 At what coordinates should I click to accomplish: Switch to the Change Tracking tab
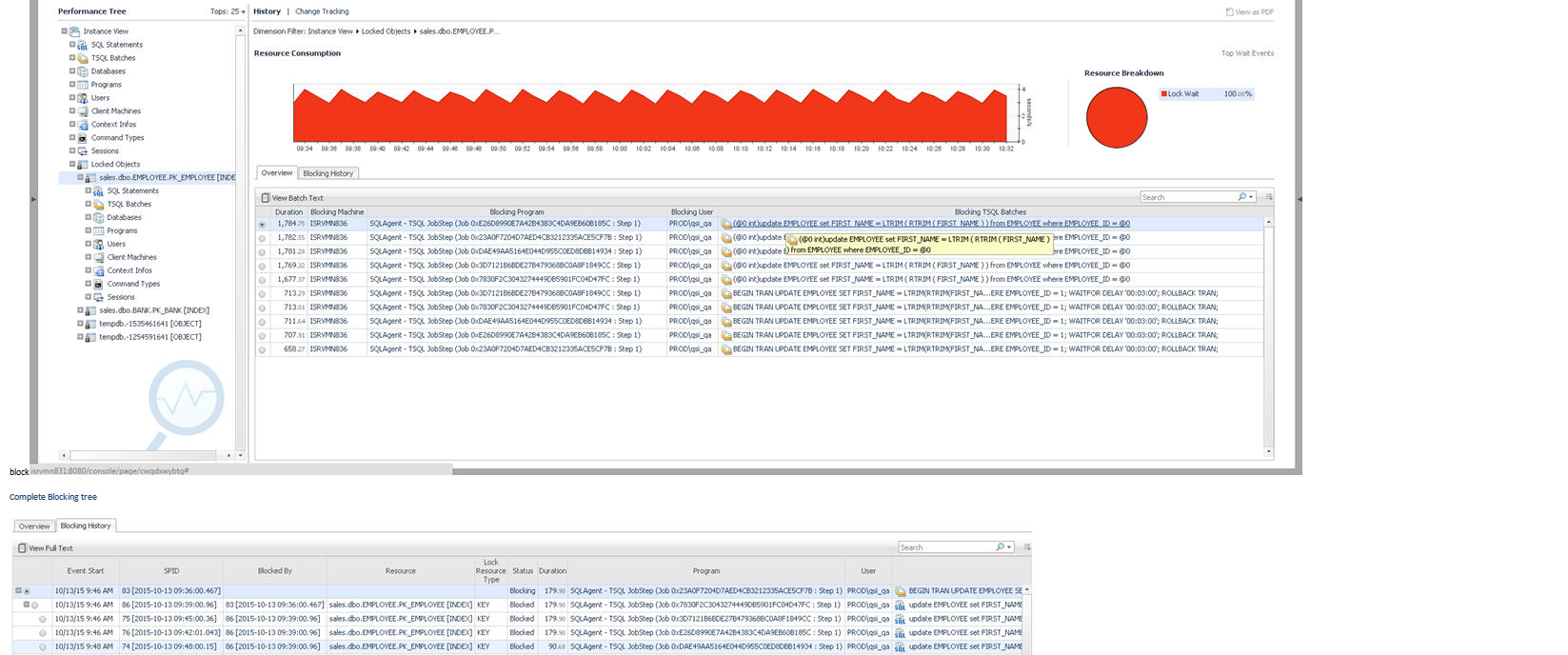click(x=322, y=11)
